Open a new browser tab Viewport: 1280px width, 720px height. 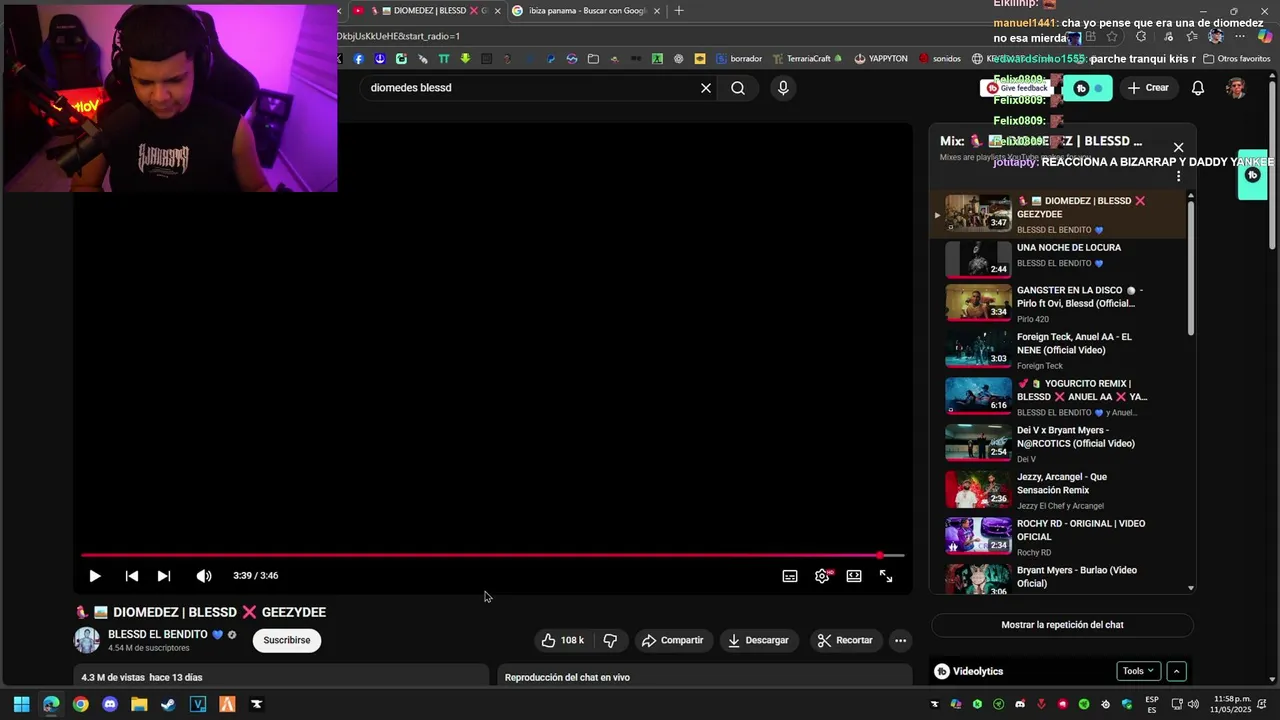coord(679,11)
